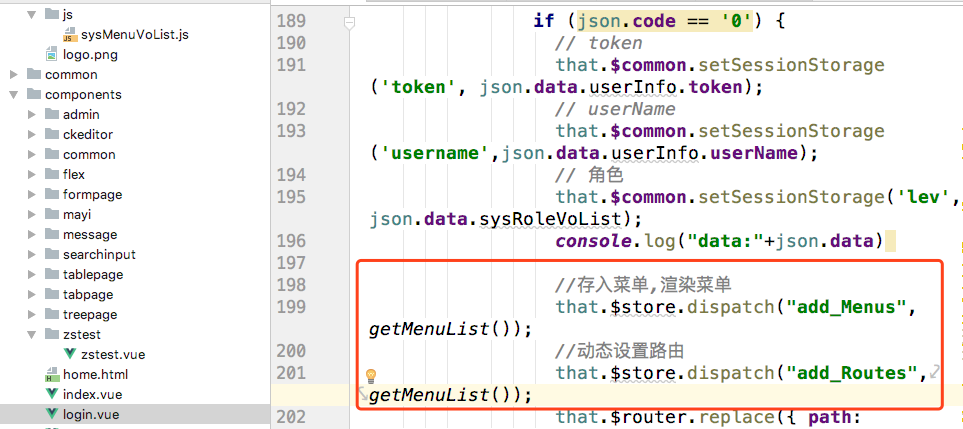Click the login.vue Vue file icon
This screenshot has height=429, width=963.
tap(52, 414)
